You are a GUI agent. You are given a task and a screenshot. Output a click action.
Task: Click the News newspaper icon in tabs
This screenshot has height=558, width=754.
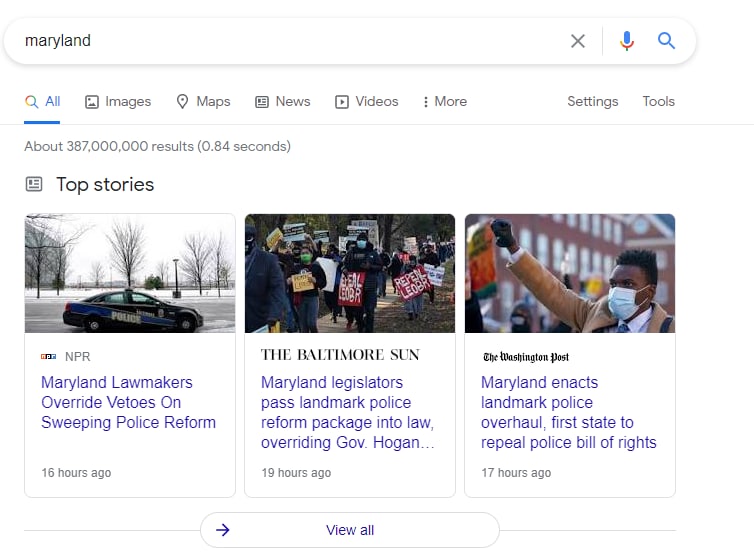click(262, 102)
